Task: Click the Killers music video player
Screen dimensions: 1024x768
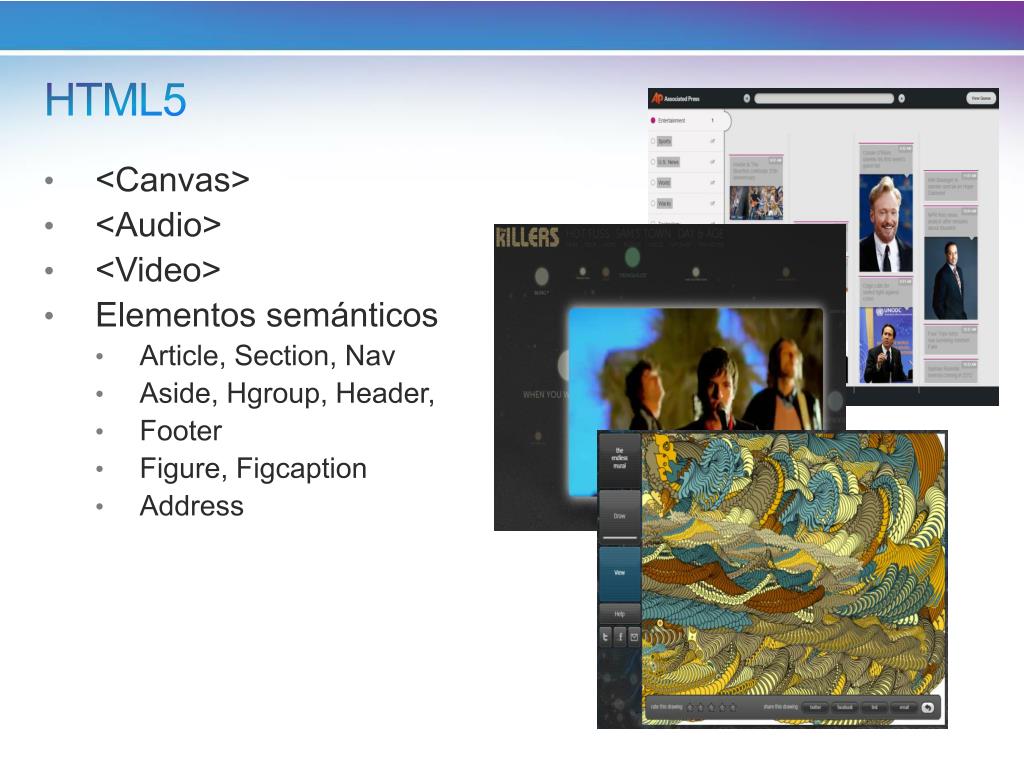Action: [x=695, y=369]
